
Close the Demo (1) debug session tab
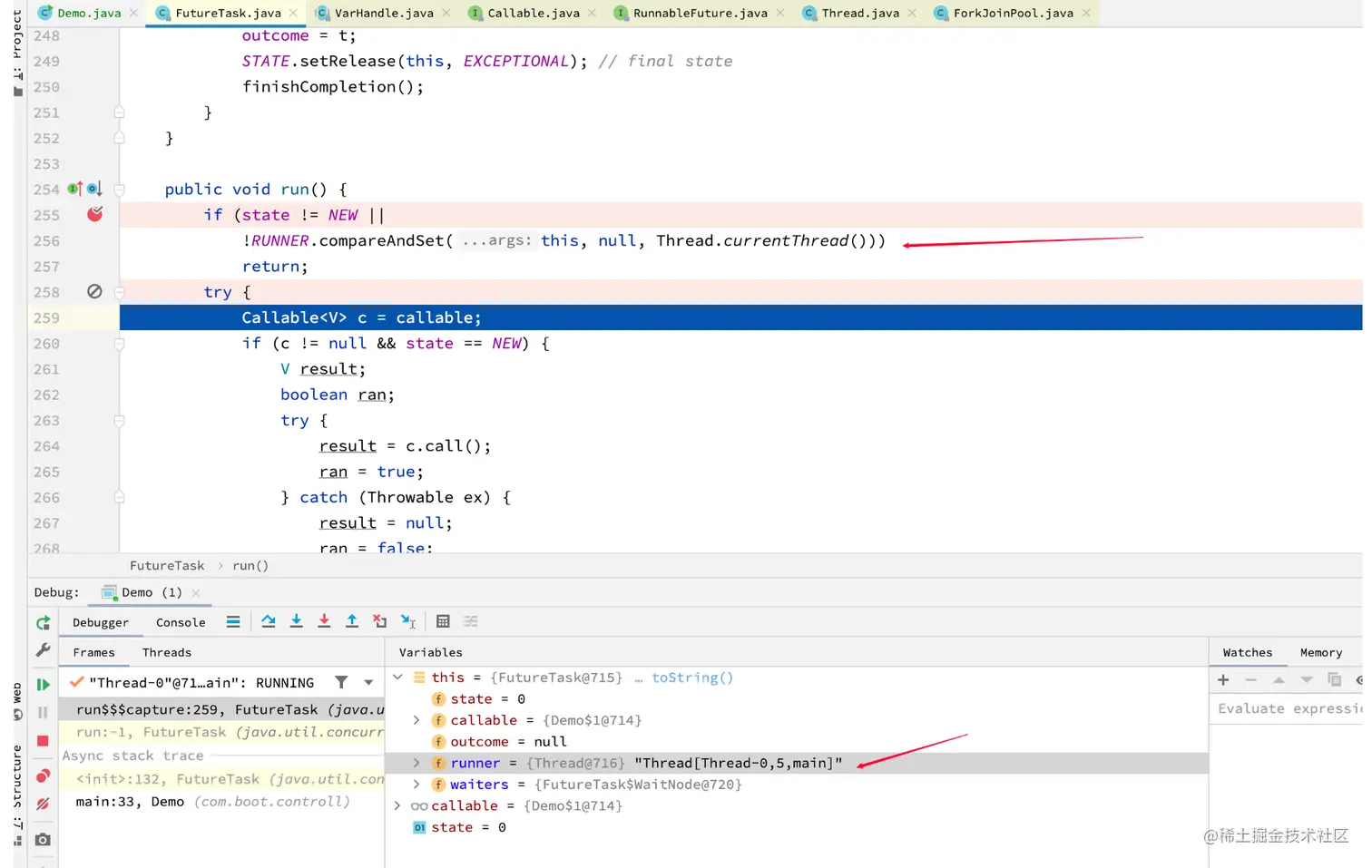point(196,593)
